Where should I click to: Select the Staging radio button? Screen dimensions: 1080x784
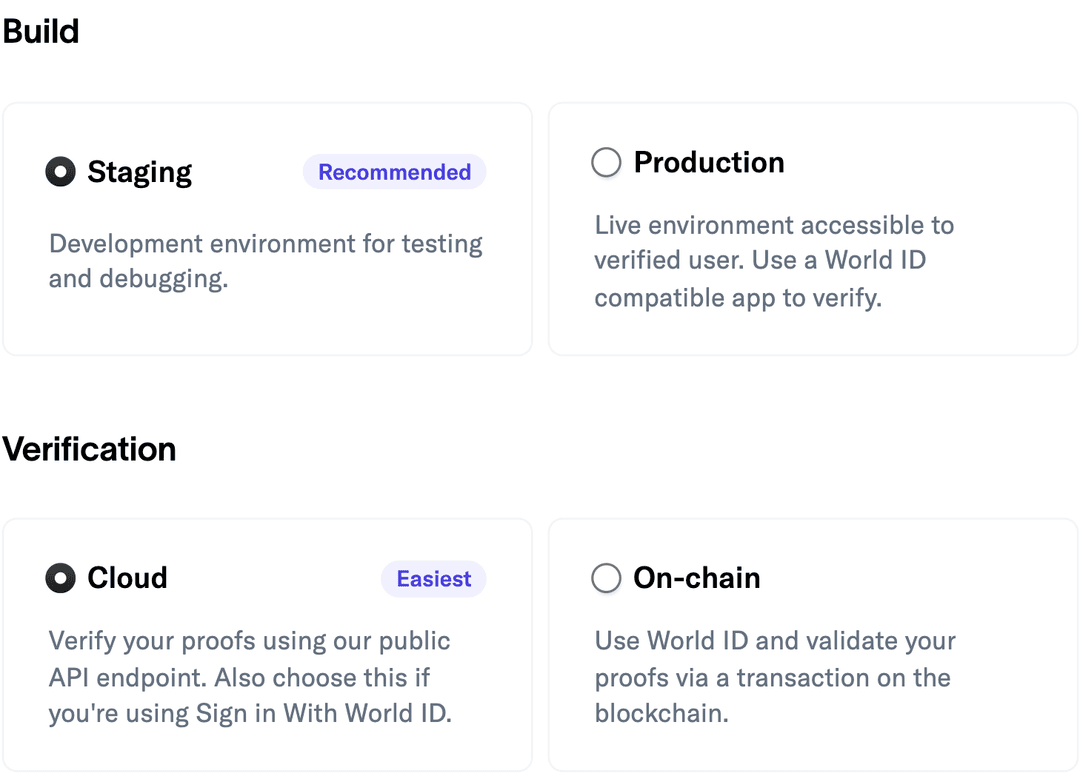pos(61,172)
